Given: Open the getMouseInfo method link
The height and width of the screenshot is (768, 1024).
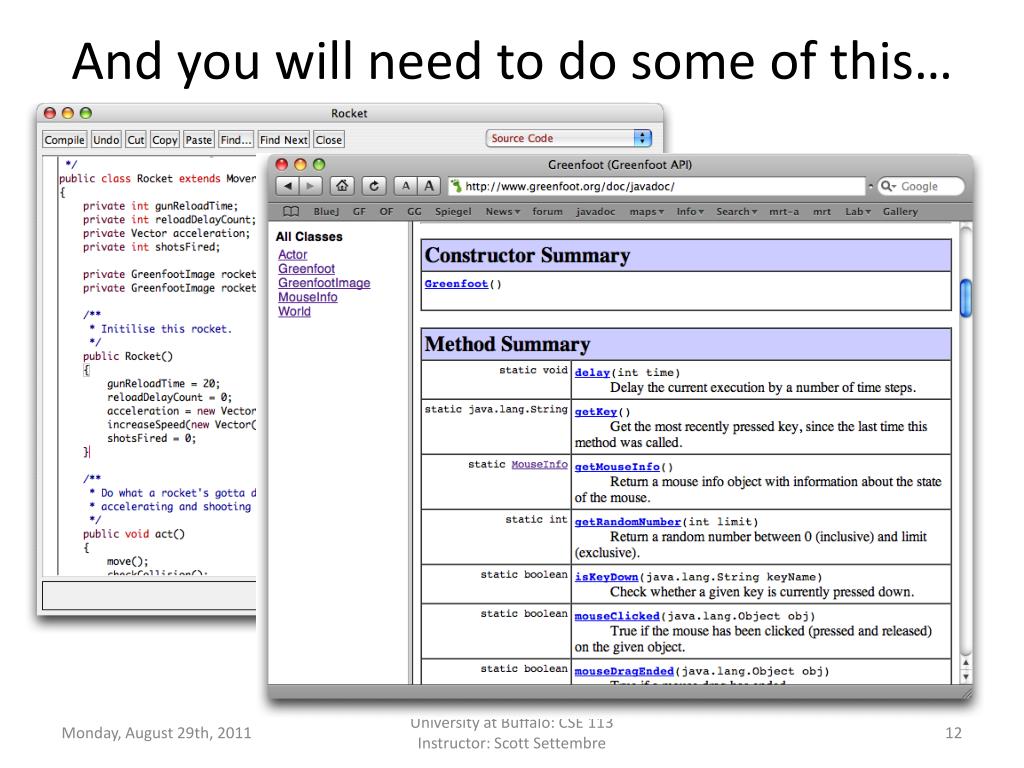Looking at the screenshot, I should tap(617, 467).
